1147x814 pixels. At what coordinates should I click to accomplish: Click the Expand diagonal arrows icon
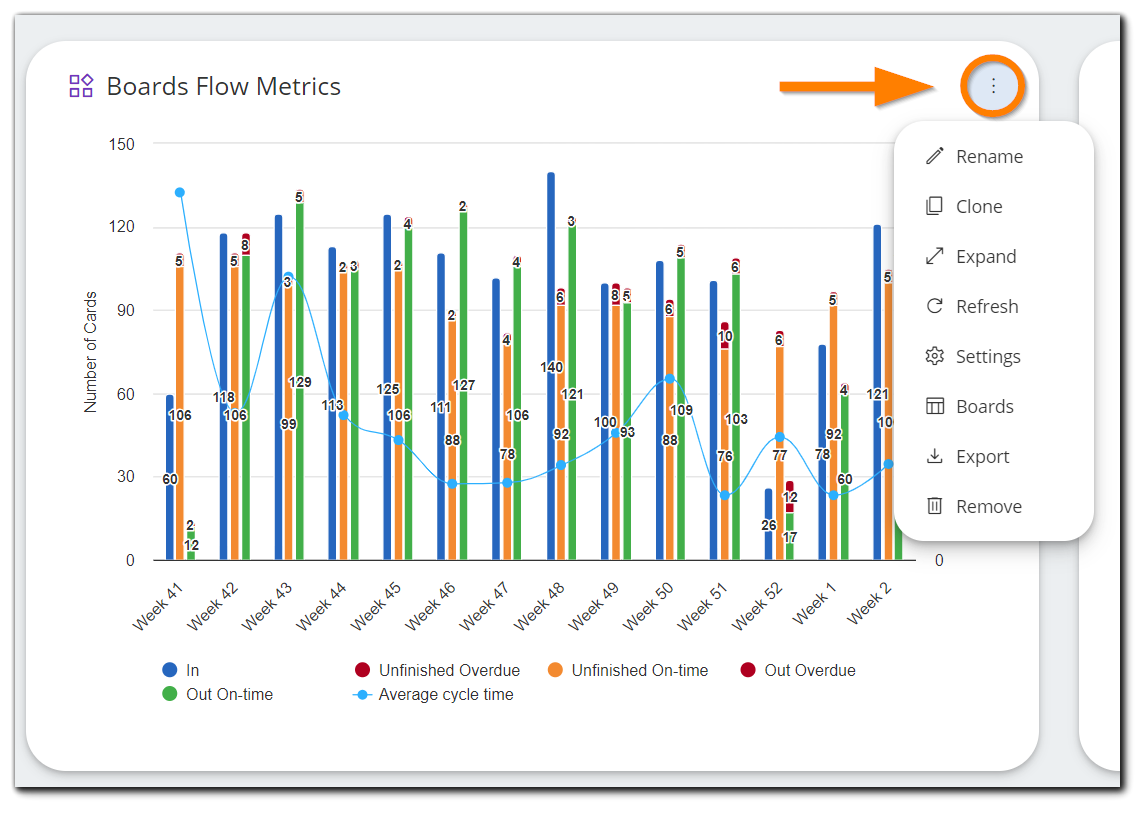click(935, 256)
